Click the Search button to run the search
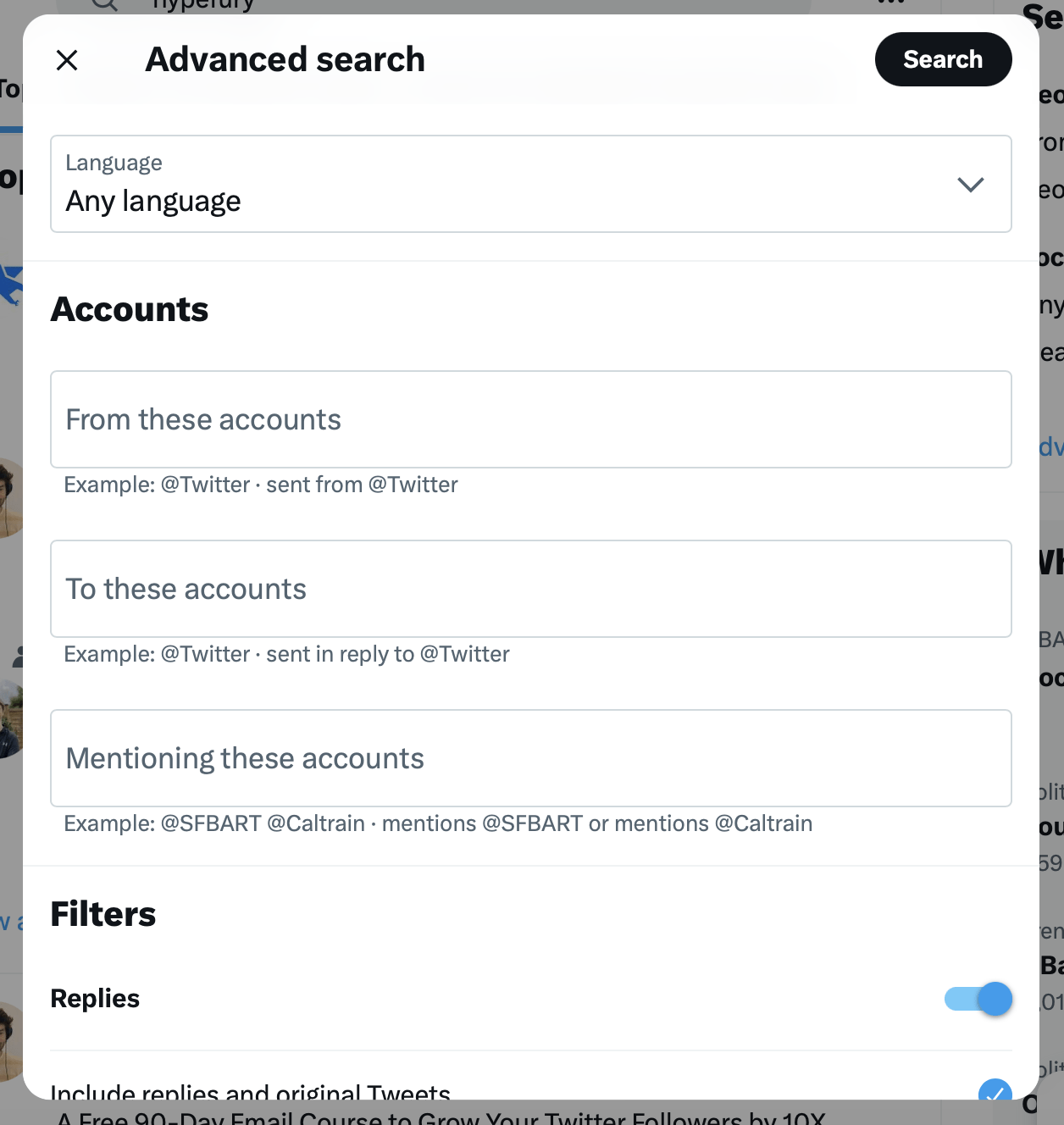This screenshot has height=1125, width=1064. click(x=943, y=59)
